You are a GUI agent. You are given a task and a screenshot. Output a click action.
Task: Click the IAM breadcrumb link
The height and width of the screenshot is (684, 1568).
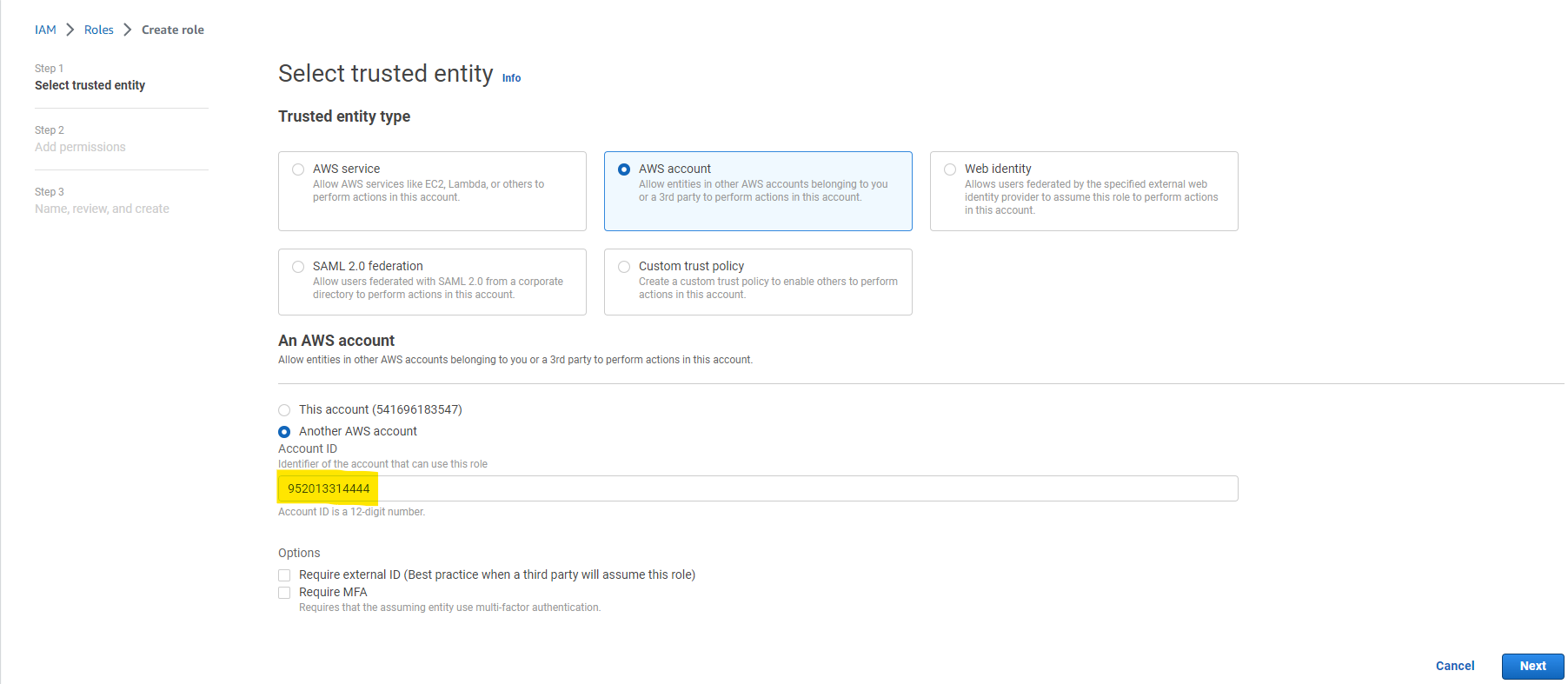click(x=45, y=30)
